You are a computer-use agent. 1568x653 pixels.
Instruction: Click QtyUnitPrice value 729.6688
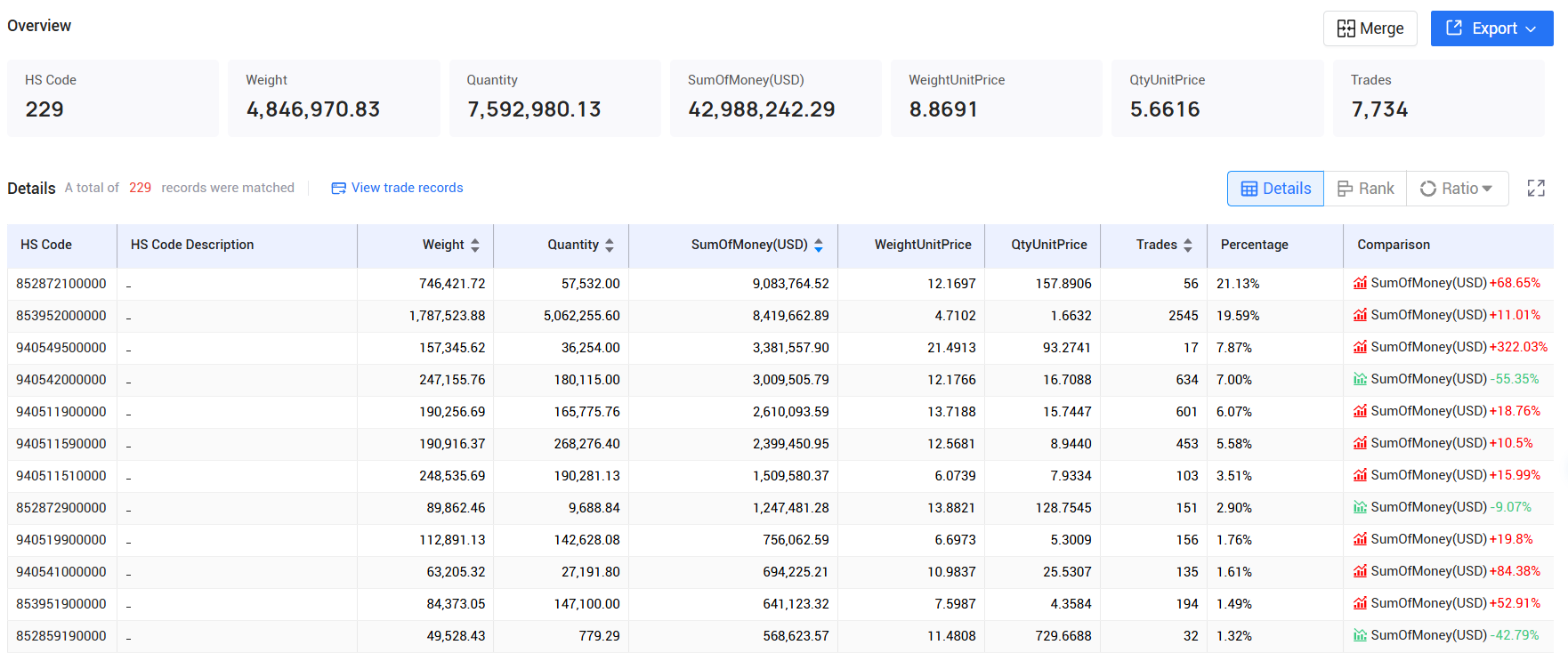(1064, 636)
